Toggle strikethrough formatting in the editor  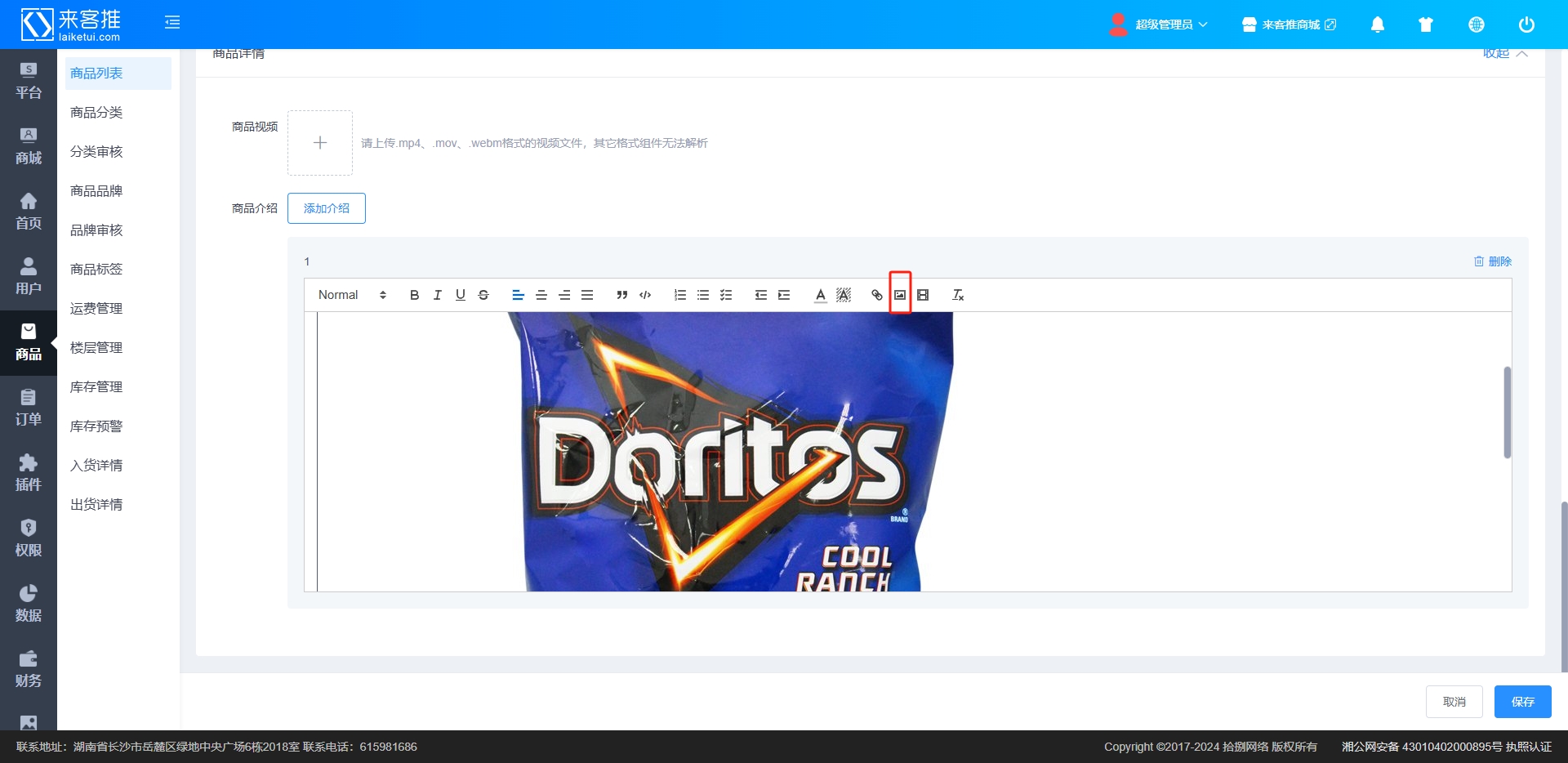483,295
